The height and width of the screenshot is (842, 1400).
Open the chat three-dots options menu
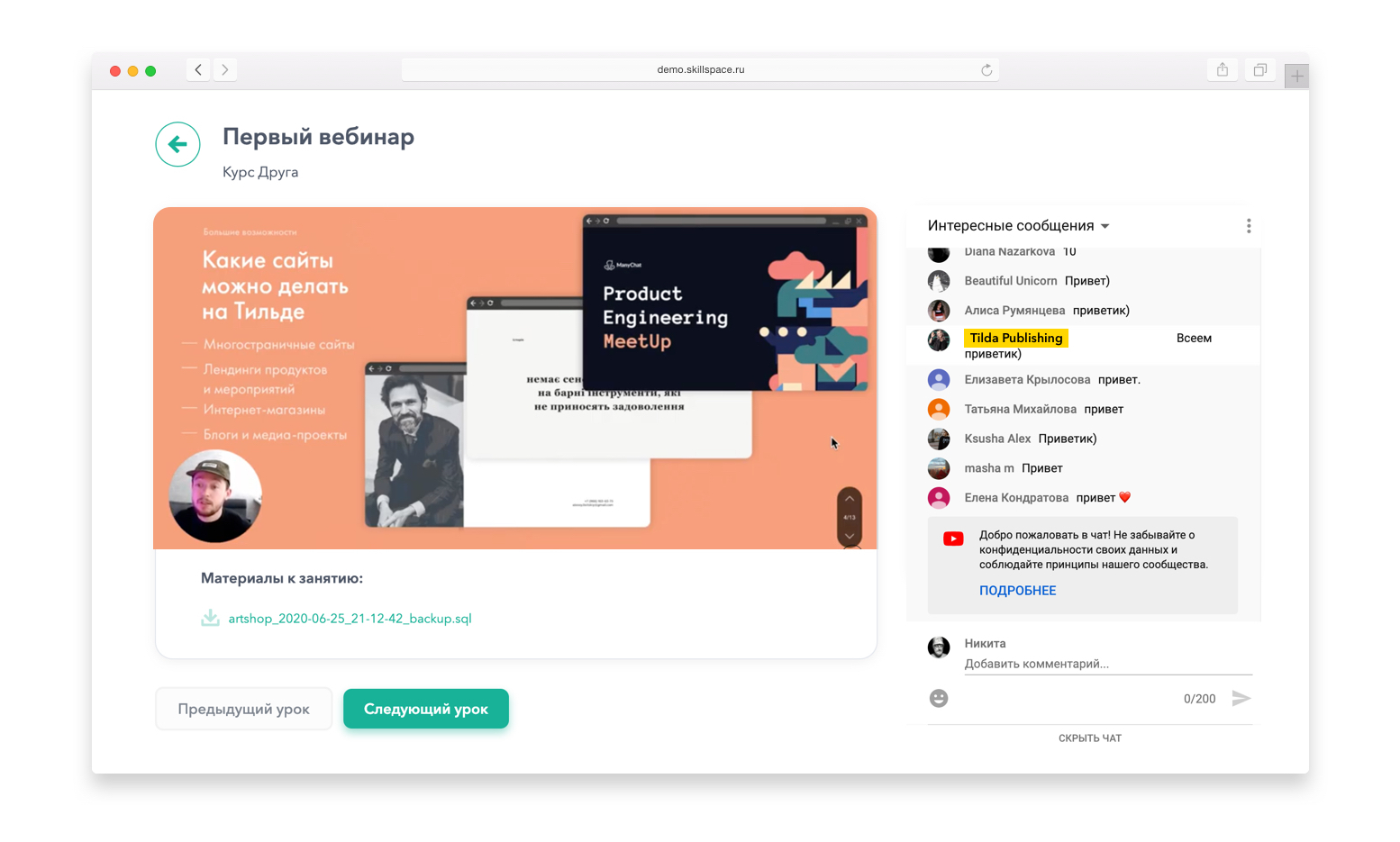pyautogui.click(x=1249, y=226)
